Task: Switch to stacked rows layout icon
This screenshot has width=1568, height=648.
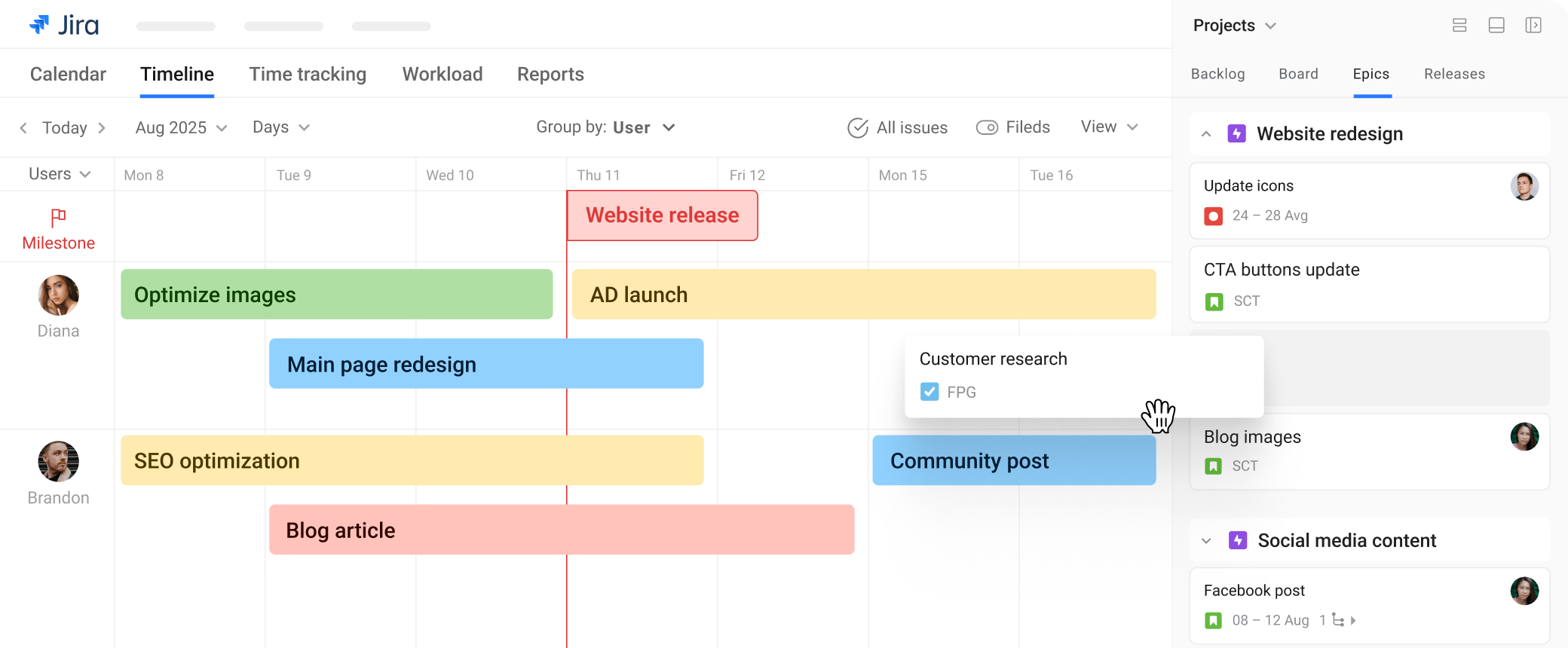Action: 1459,26
